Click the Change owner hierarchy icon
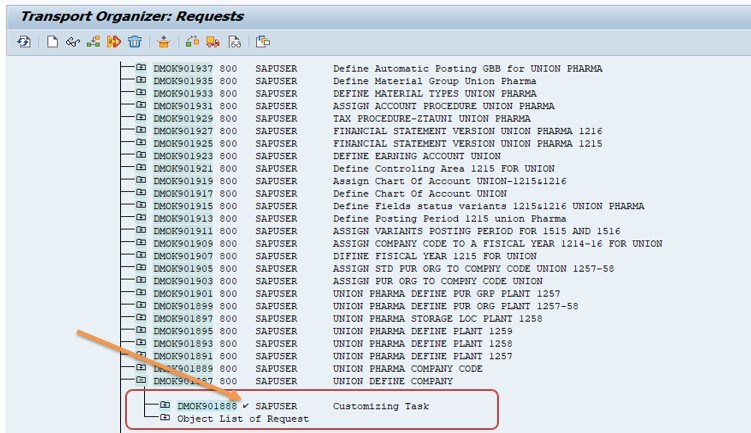 pos(93,42)
